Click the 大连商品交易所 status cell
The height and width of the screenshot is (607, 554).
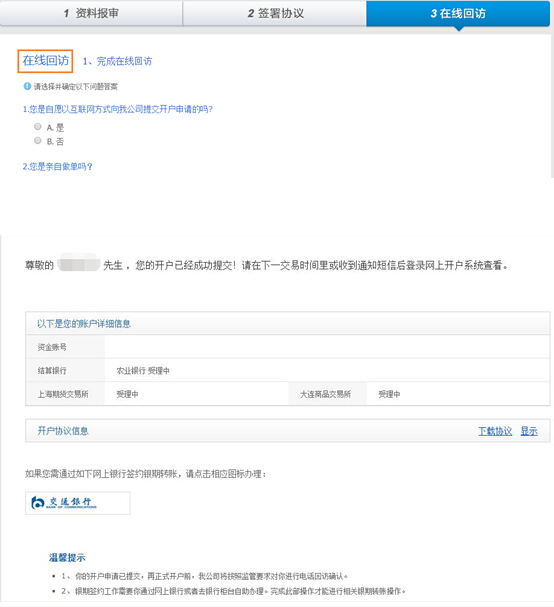click(458, 394)
